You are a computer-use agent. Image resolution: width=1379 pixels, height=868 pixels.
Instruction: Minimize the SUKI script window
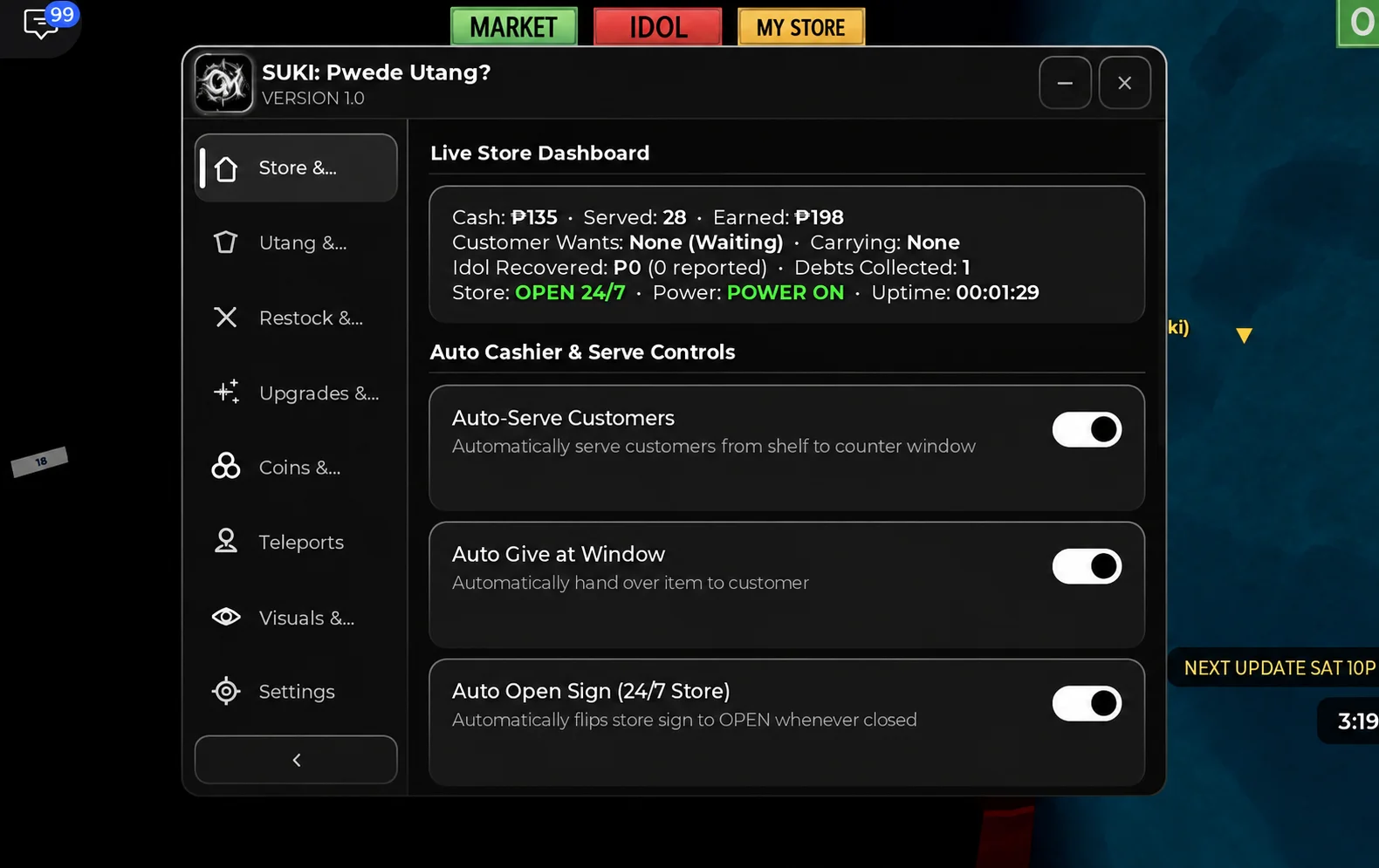coord(1065,83)
